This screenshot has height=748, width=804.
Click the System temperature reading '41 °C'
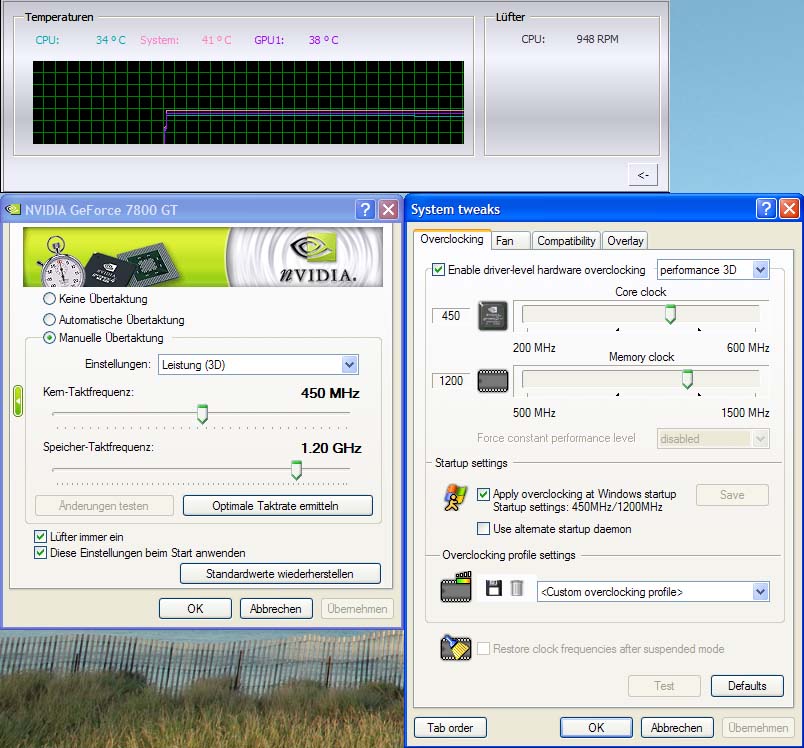(x=216, y=40)
